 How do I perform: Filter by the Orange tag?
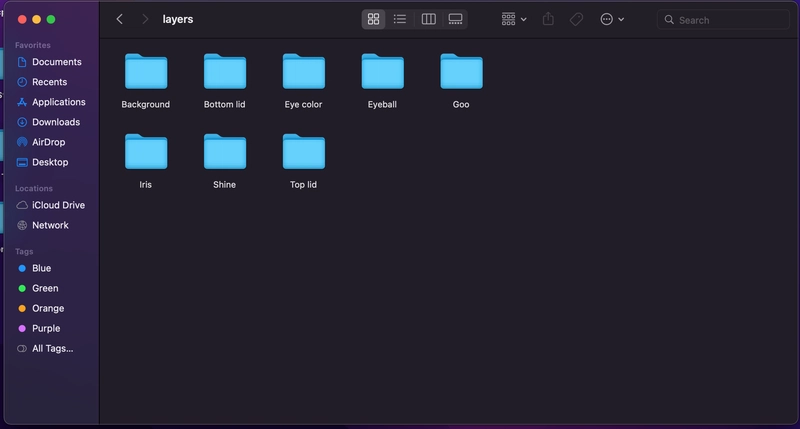[49, 308]
